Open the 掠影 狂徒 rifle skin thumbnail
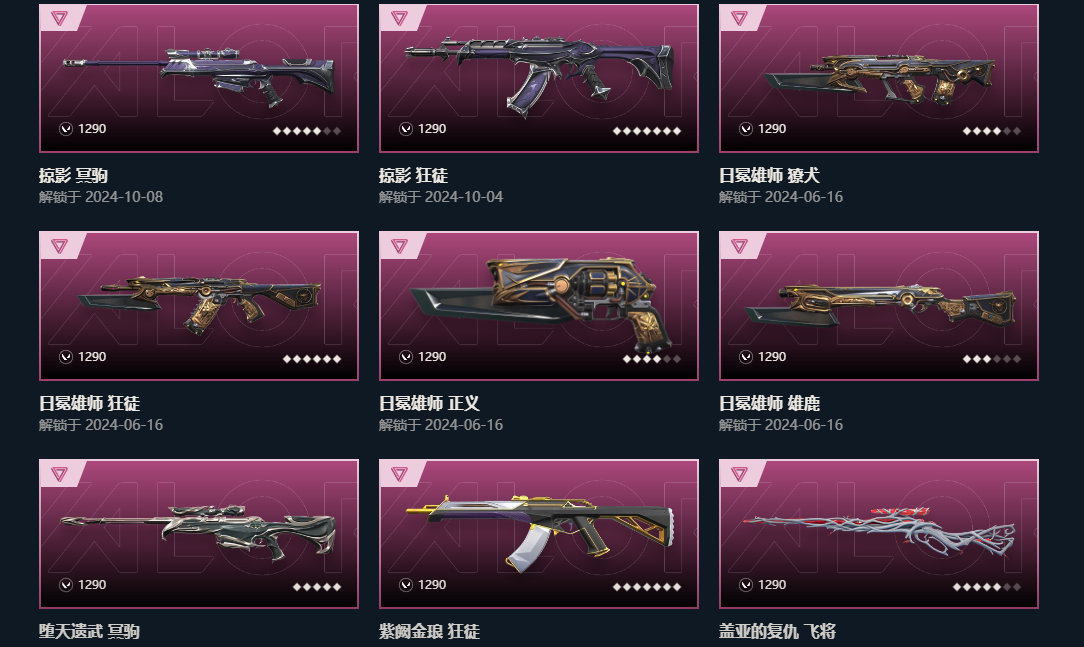 click(539, 75)
